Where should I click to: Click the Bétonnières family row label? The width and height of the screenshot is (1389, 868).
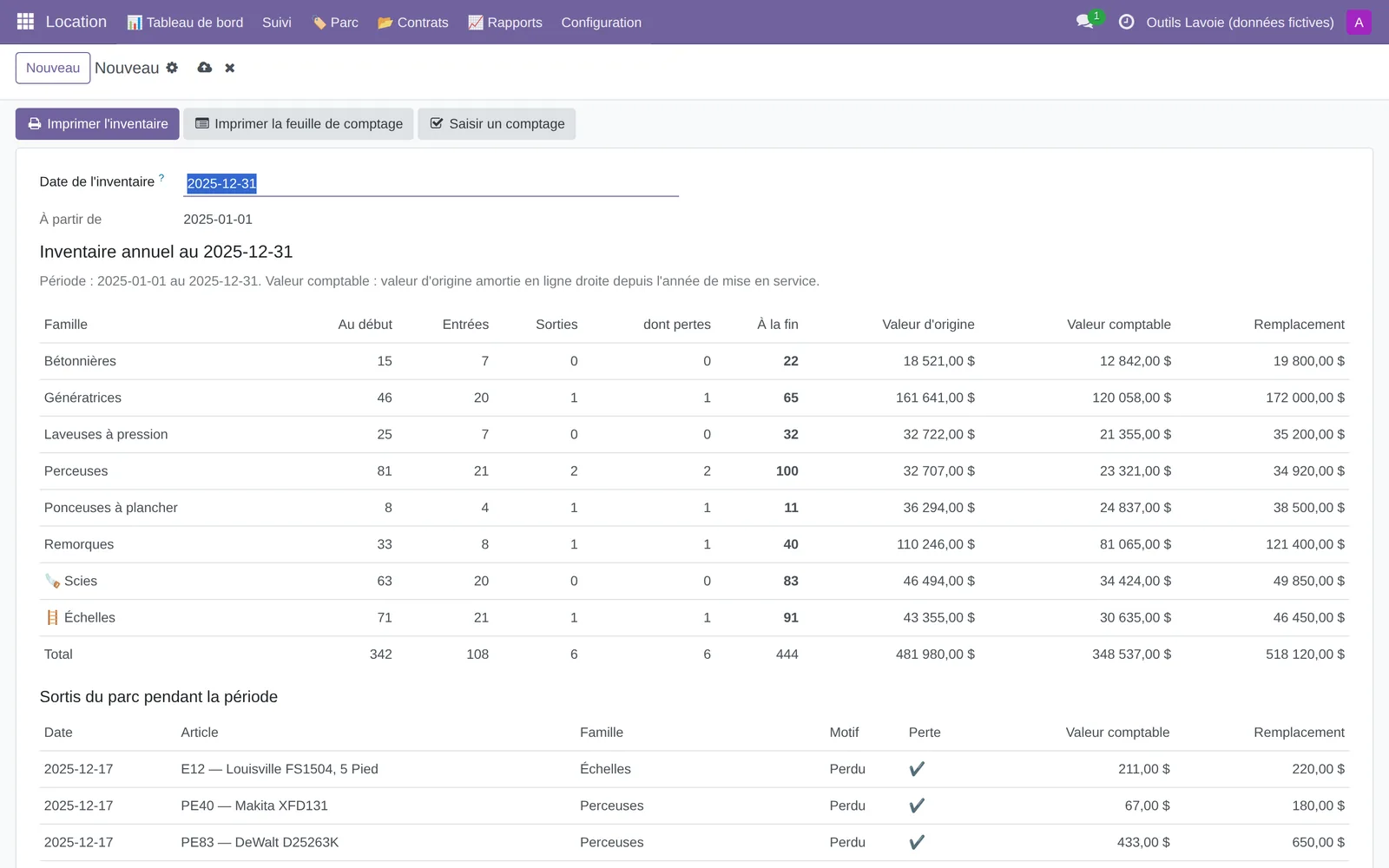(x=80, y=361)
